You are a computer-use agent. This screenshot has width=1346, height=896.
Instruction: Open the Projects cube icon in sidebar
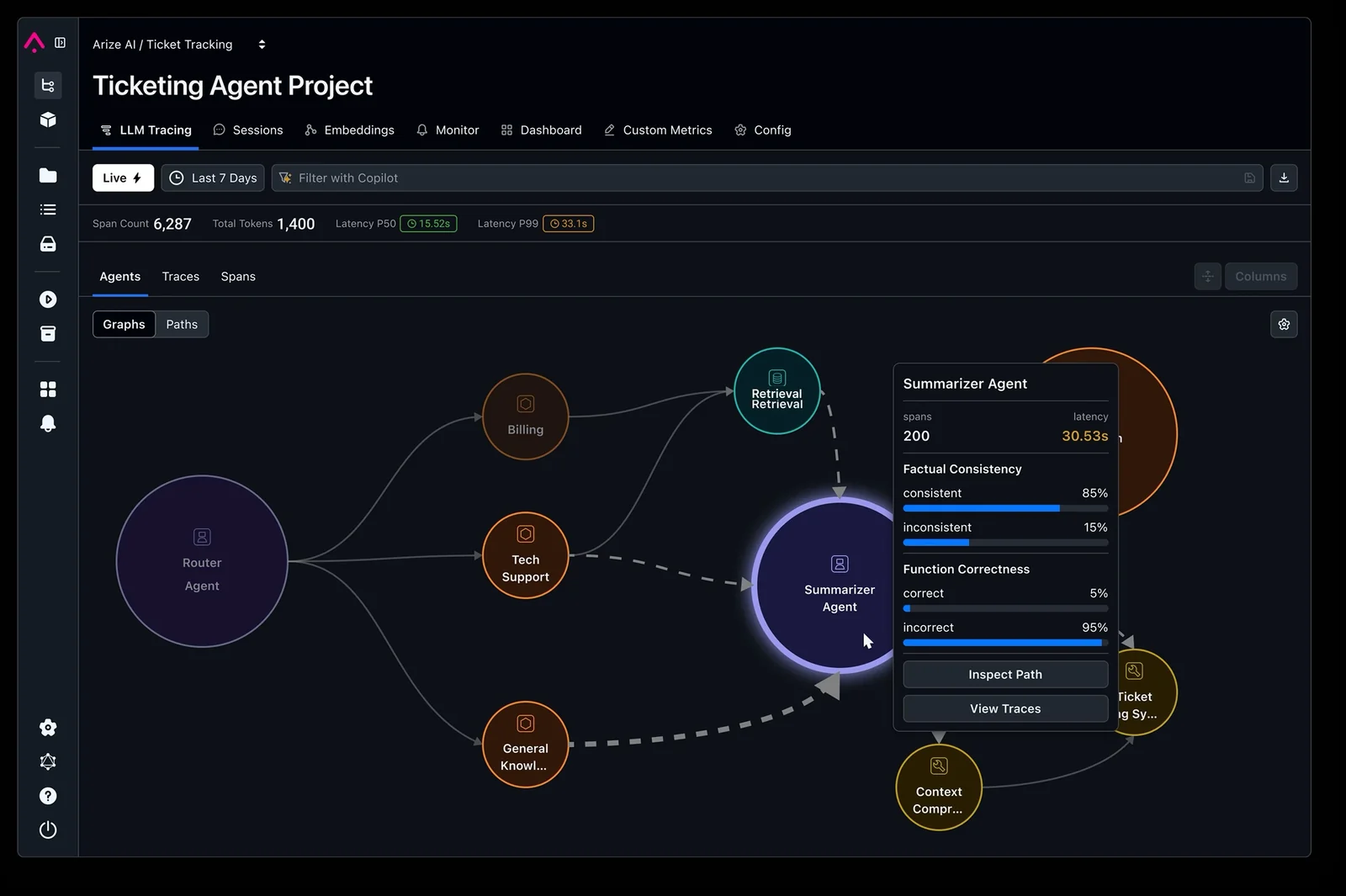(x=48, y=119)
